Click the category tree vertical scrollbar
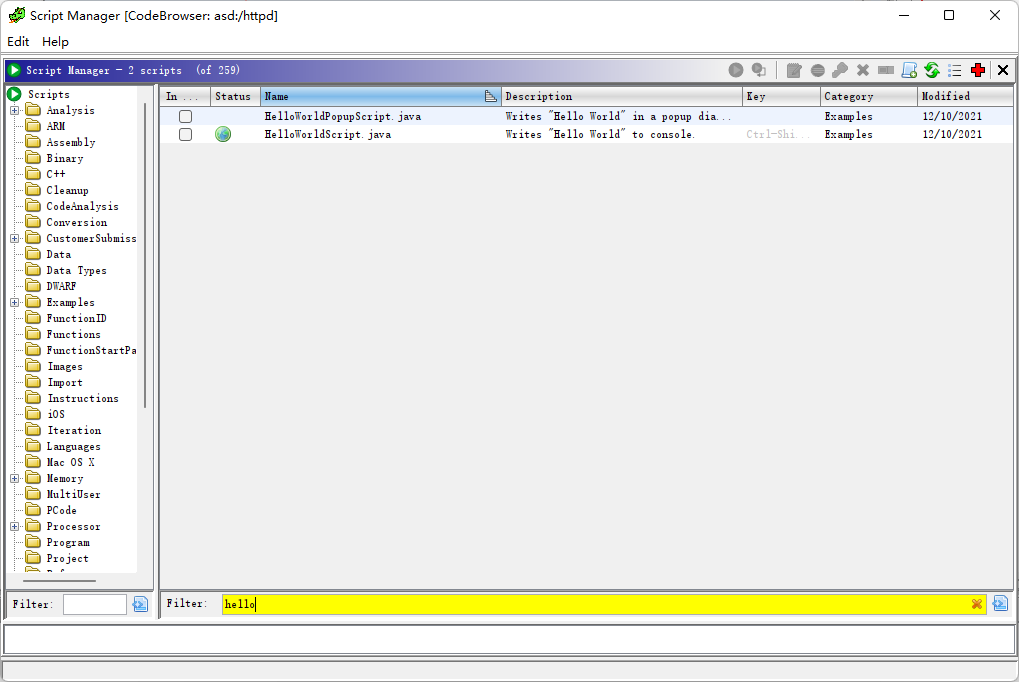The height and width of the screenshot is (682, 1019). [145, 256]
